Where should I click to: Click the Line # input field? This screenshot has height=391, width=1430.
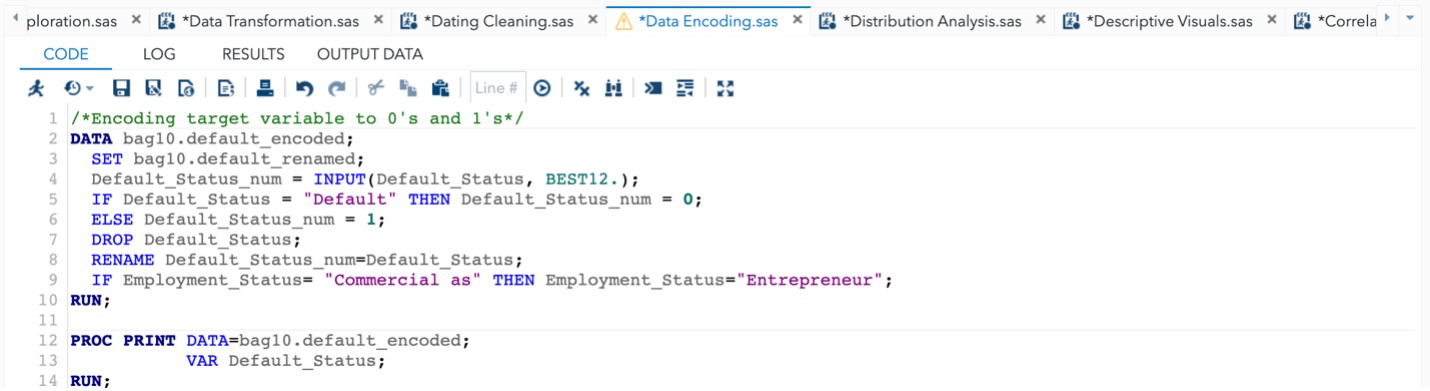498,88
